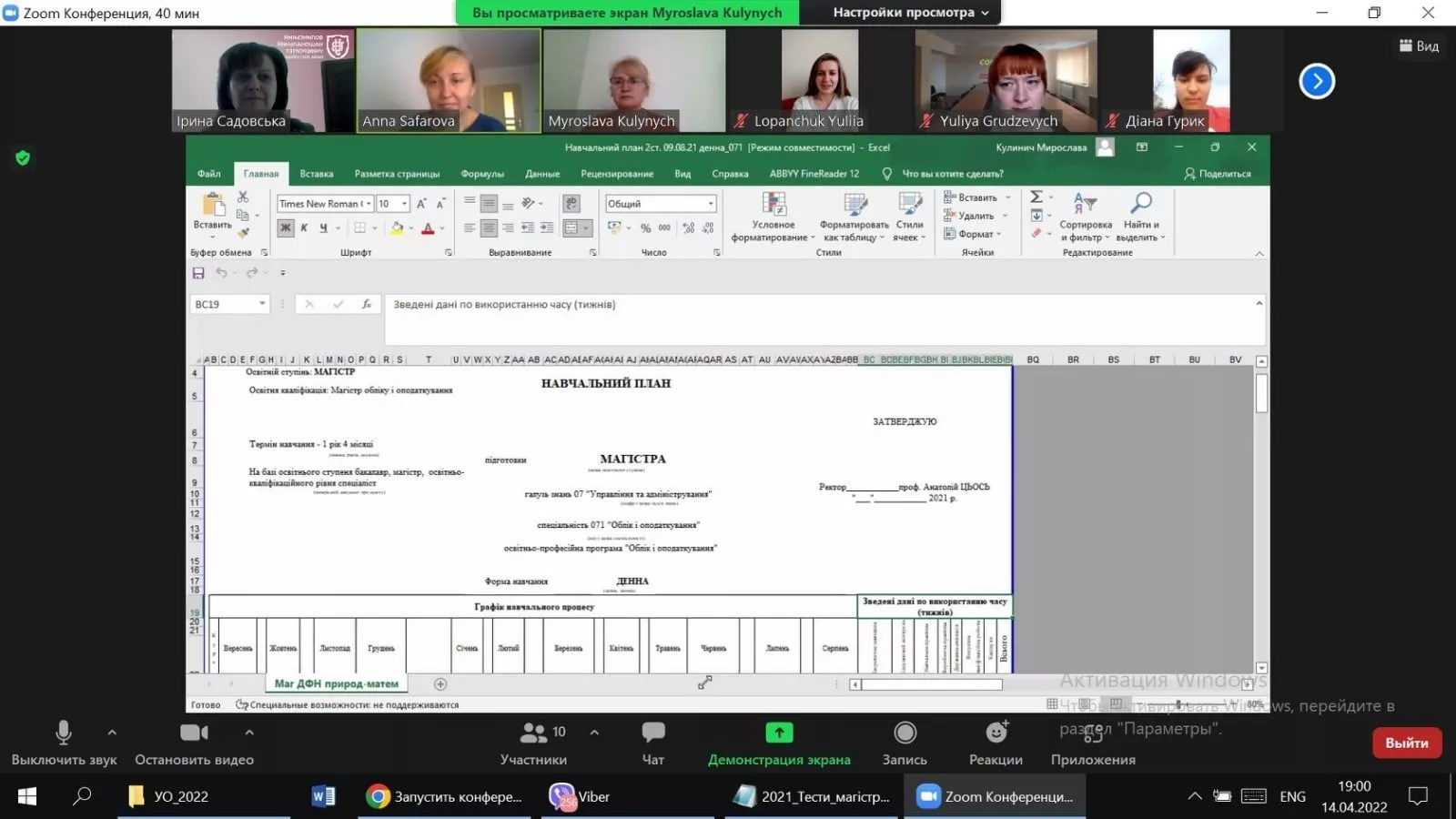The width and height of the screenshot is (1456, 819).
Task: Open Windows search from the taskbar
Action: tap(82, 796)
